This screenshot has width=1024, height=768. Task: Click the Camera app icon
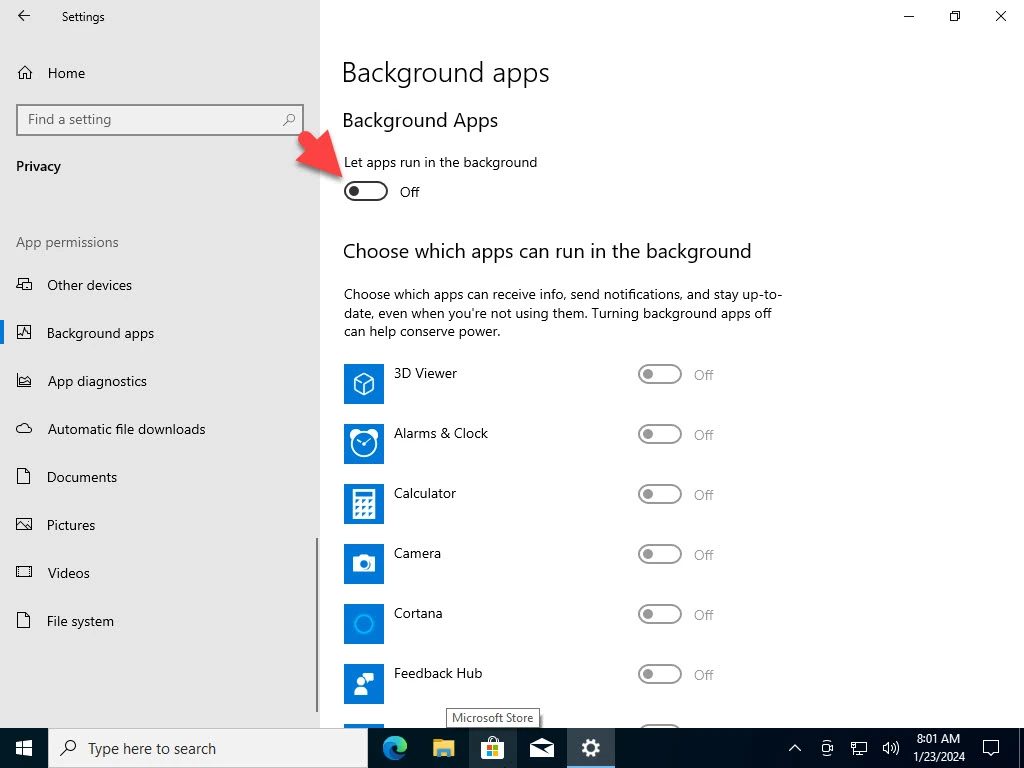(364, 564)
